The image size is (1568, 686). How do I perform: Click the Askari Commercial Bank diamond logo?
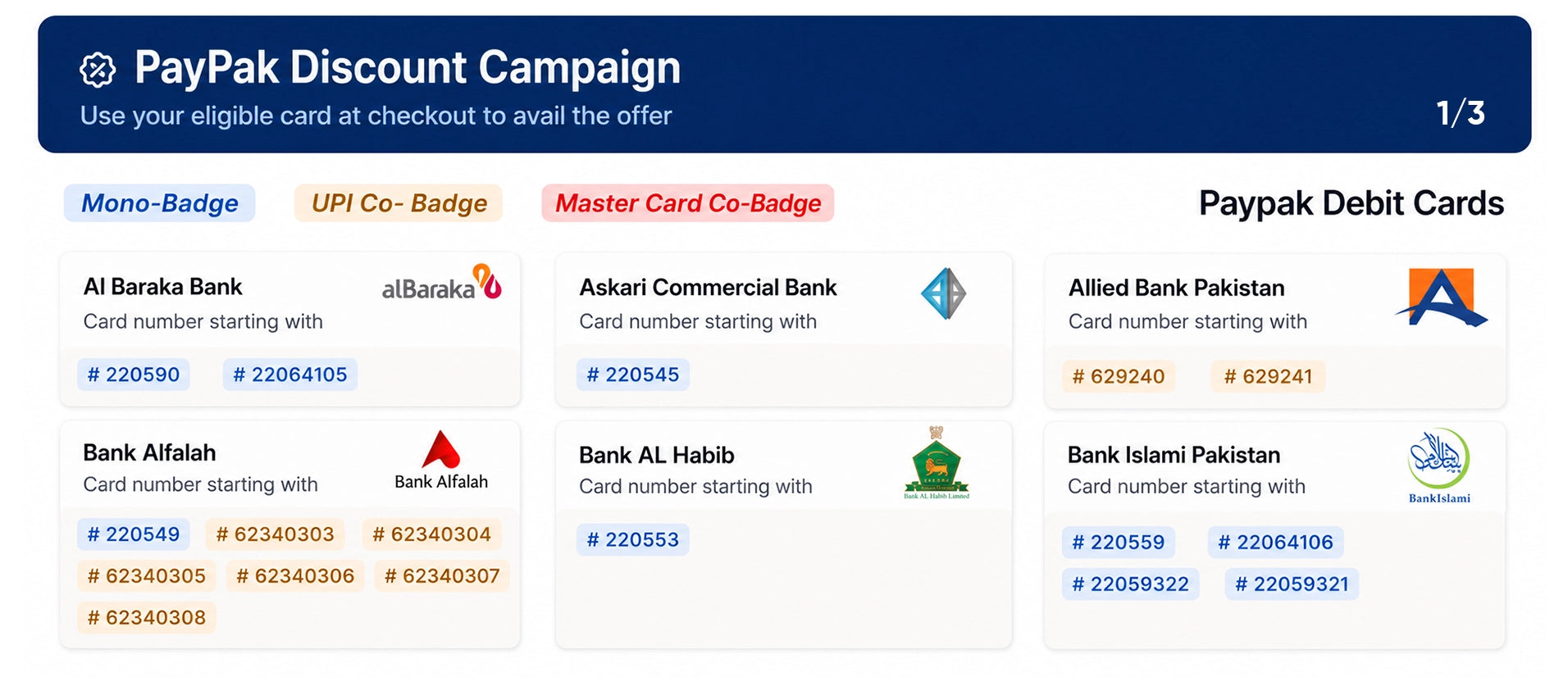pos(943,293)
